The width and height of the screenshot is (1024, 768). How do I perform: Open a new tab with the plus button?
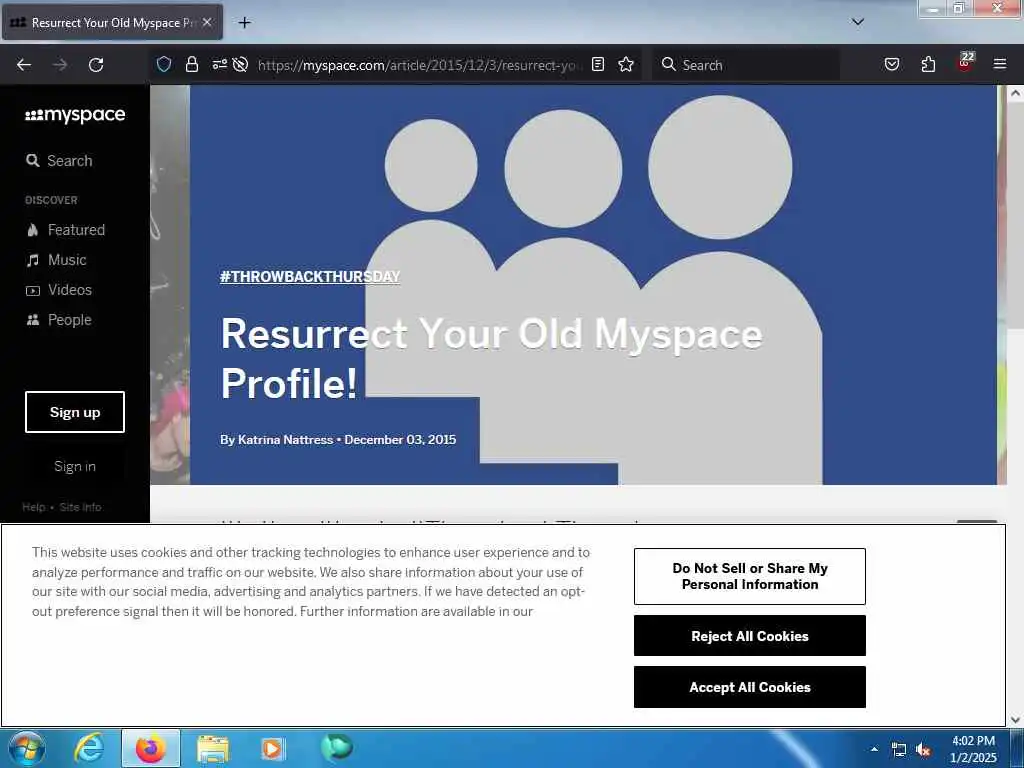(244, 23)
